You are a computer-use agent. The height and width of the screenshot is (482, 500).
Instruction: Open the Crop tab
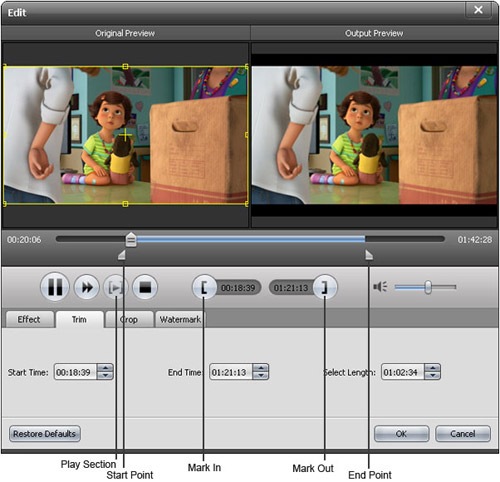(x=129, y=319)
